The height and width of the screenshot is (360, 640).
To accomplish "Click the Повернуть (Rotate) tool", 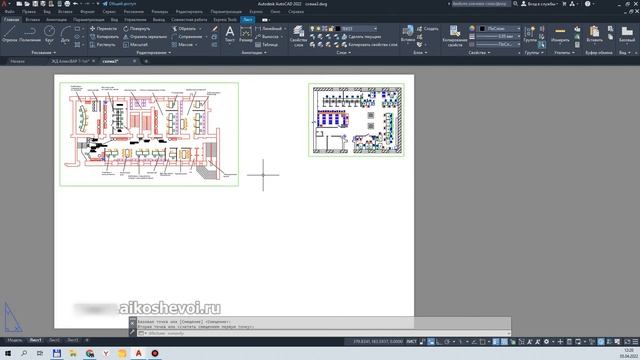I will coord(137,29).
